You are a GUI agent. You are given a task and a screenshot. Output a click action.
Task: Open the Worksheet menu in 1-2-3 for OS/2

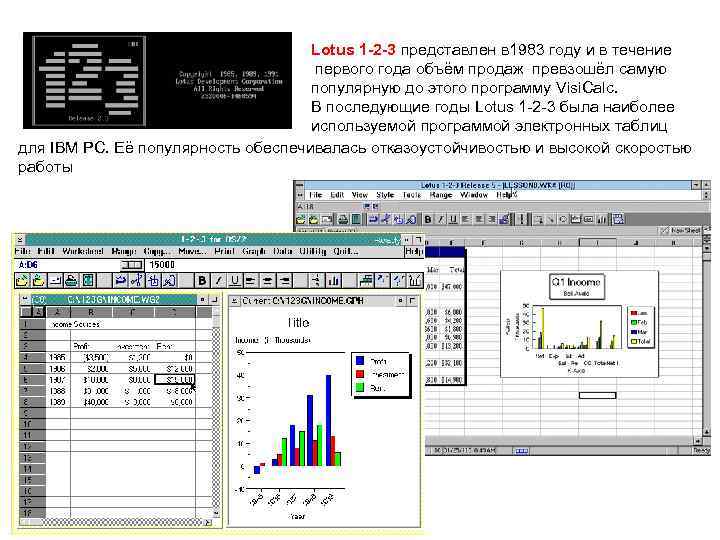(83, 251)
